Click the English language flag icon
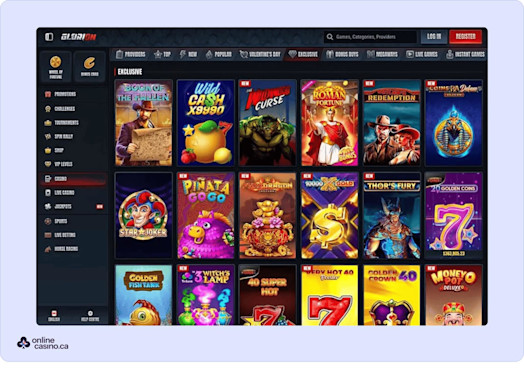The image size is (524, 372). click(54, 313)
